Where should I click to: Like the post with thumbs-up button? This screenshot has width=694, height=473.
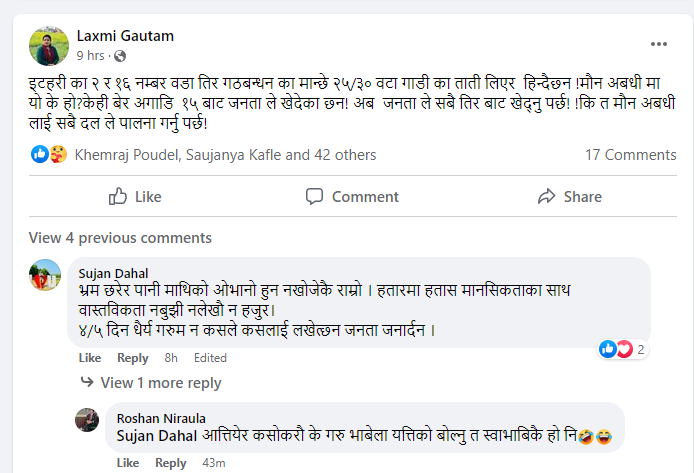tap(135, 197)
